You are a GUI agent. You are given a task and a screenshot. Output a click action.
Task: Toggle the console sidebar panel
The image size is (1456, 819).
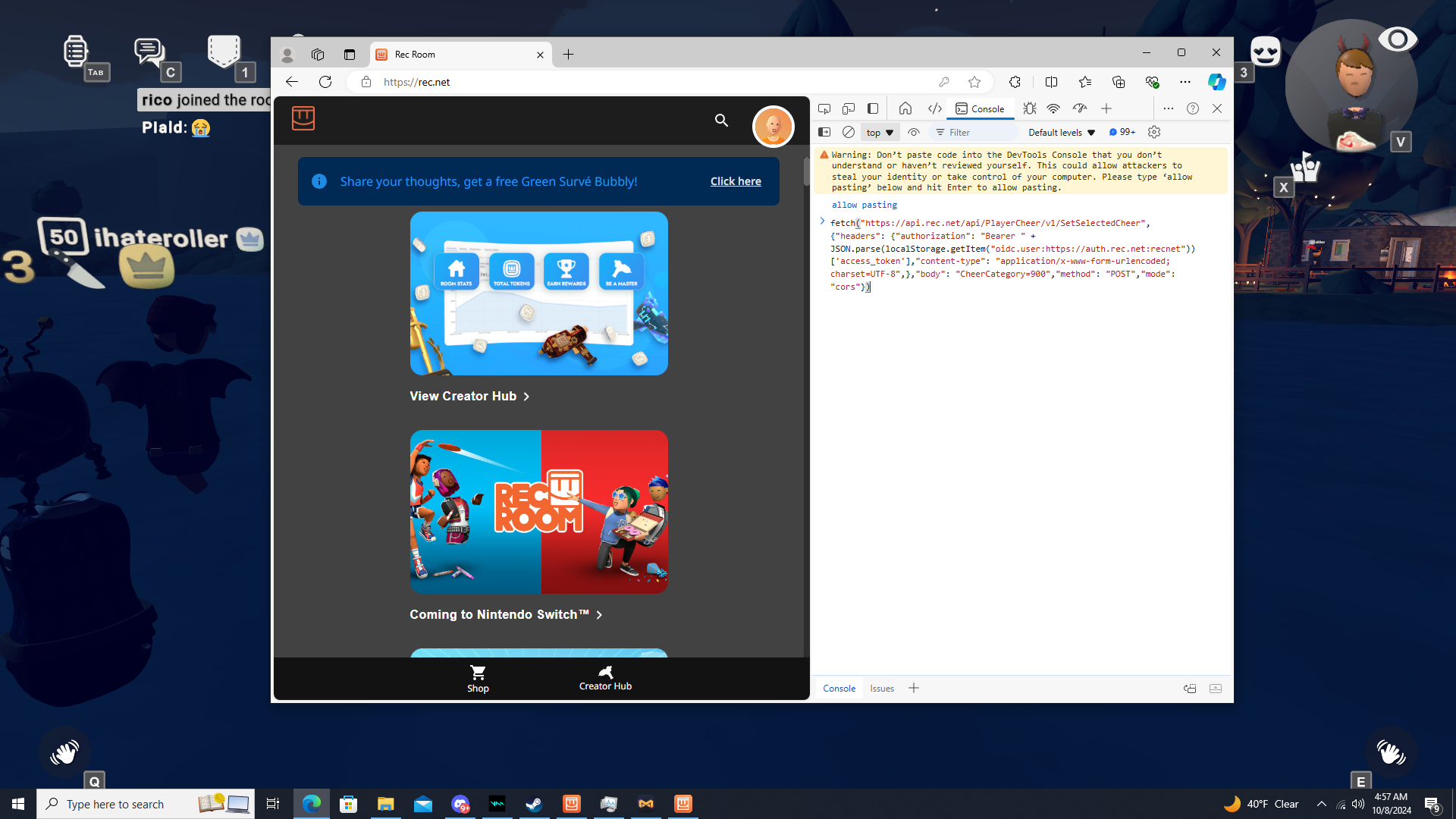point(824,132)
